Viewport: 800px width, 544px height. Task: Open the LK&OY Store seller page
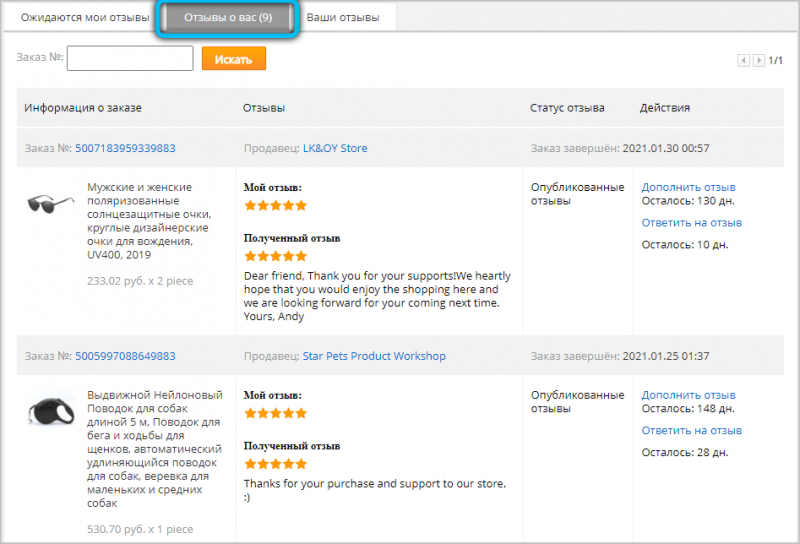coord(335,148)
